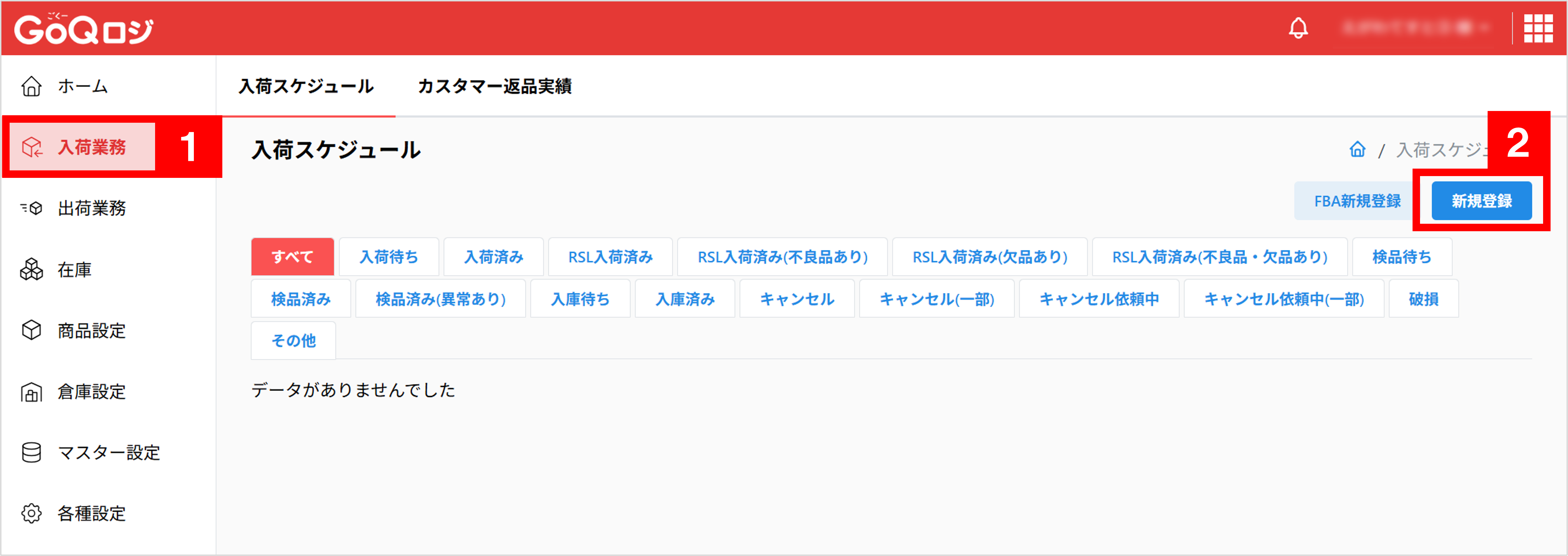Filter by 入荷待ち status

[x=389, y=257]
